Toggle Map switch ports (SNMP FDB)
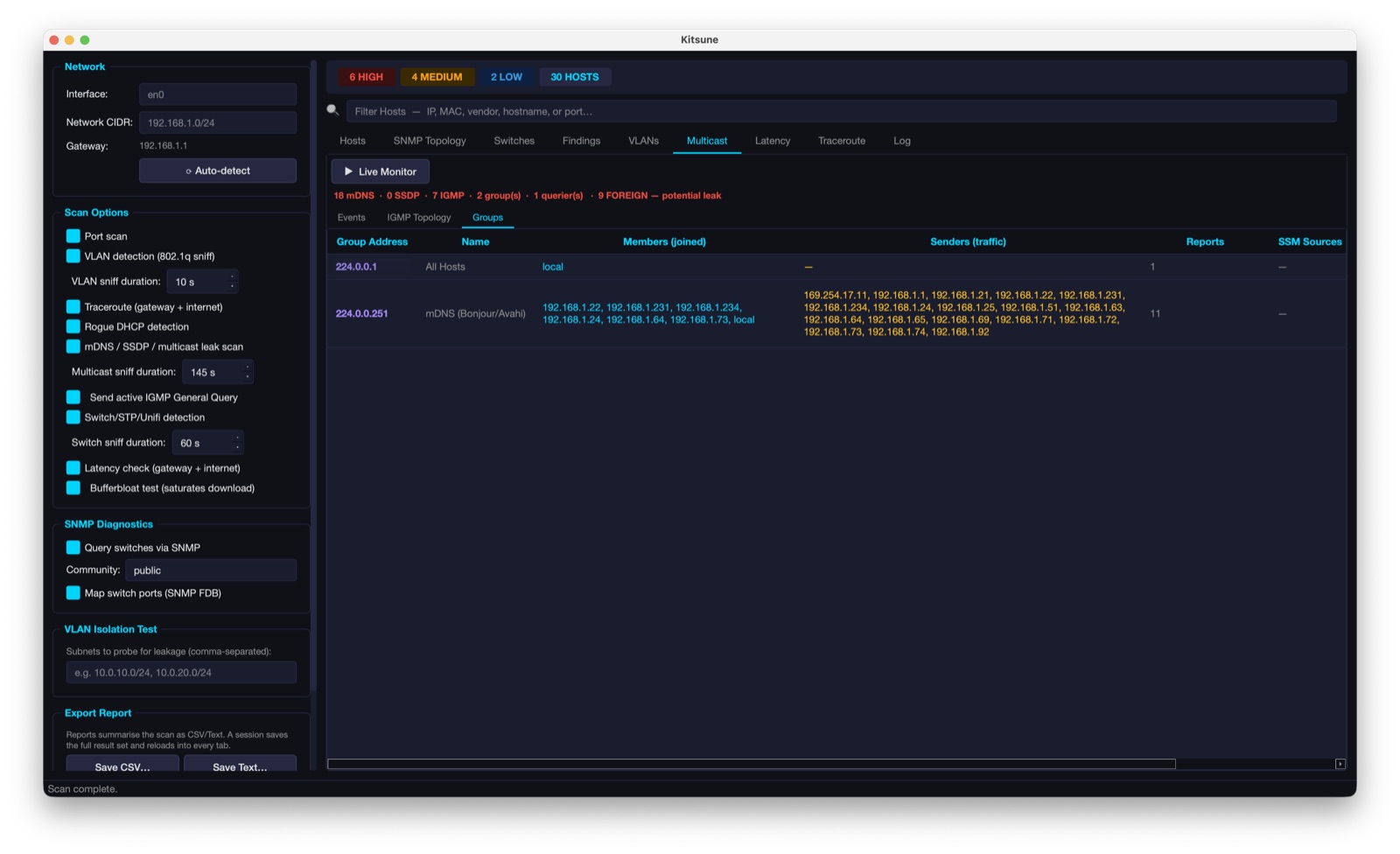Viewport: 1400px width, 854px height. (73, 593)
